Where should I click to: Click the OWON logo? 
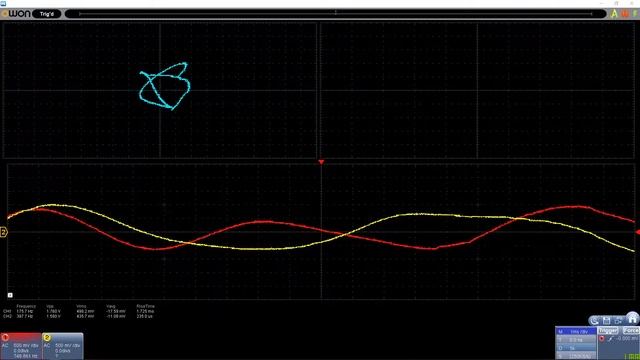[16, 14]
